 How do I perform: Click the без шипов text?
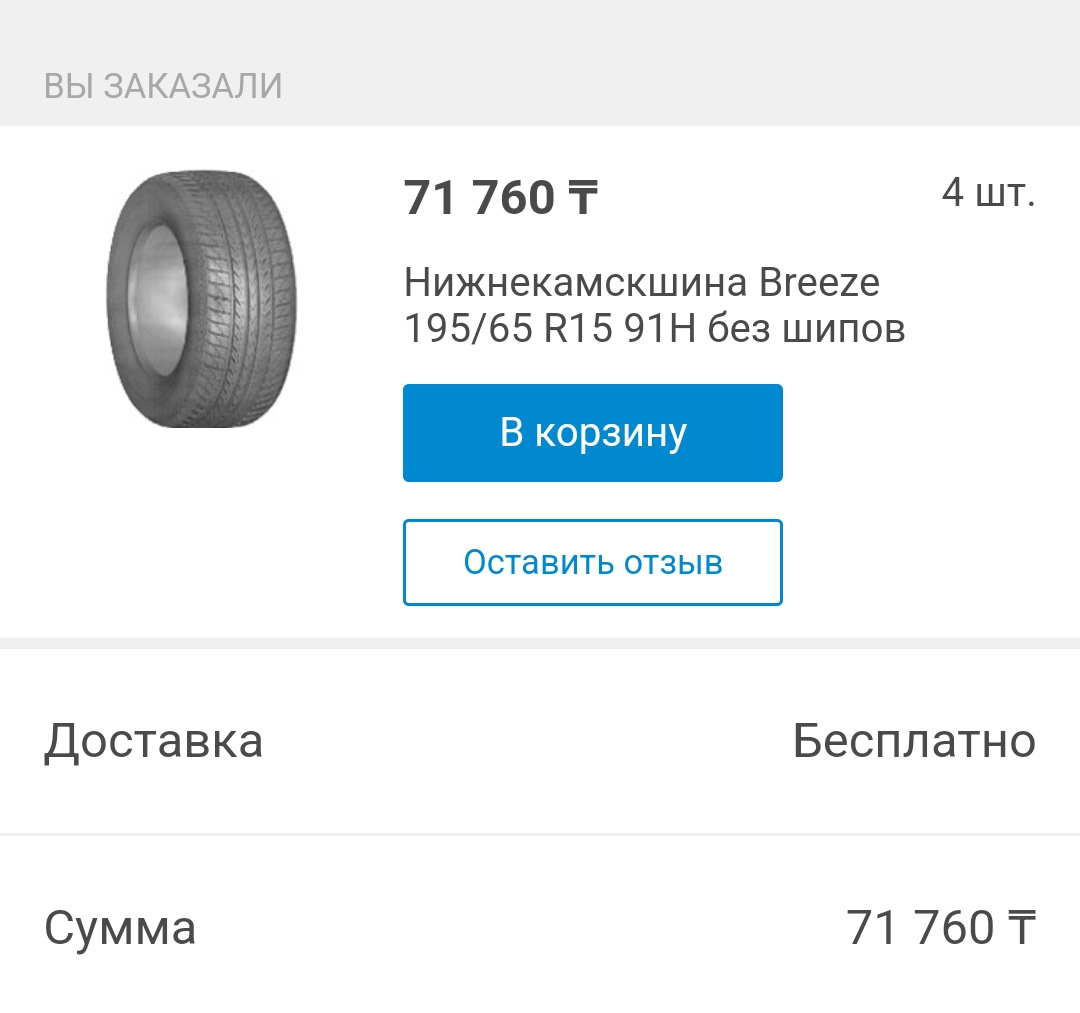point(807,329)
